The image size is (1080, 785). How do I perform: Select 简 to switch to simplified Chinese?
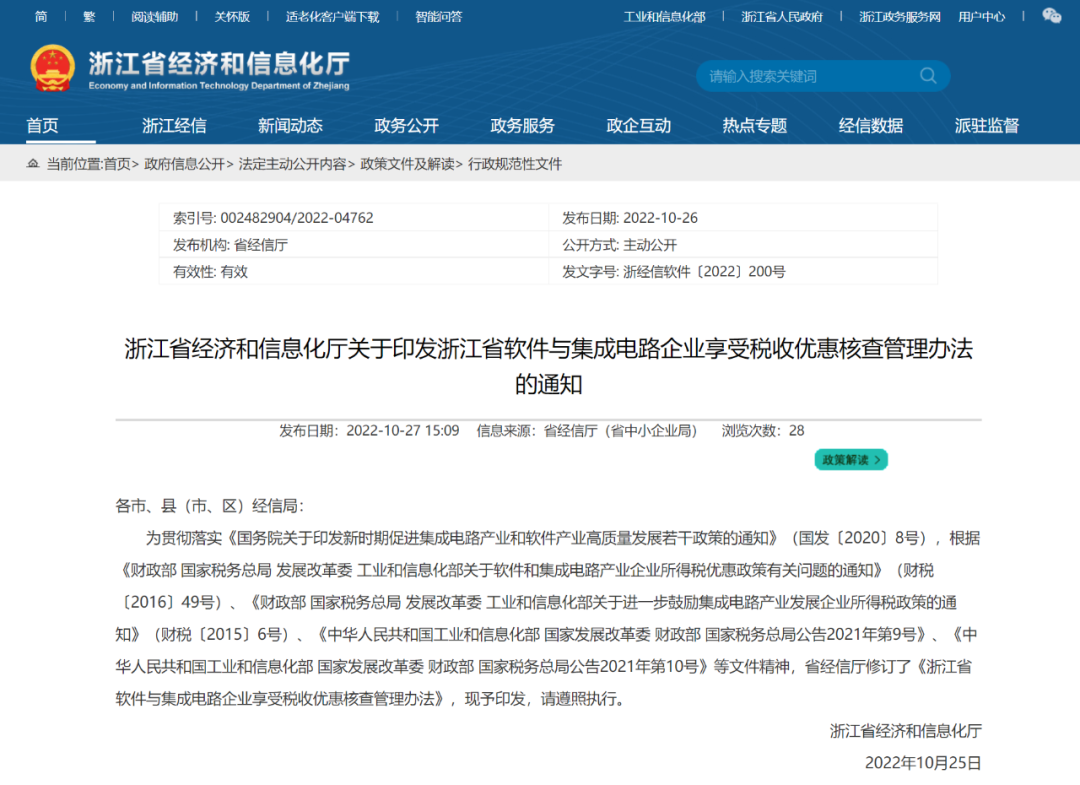[x=40, y=16]
